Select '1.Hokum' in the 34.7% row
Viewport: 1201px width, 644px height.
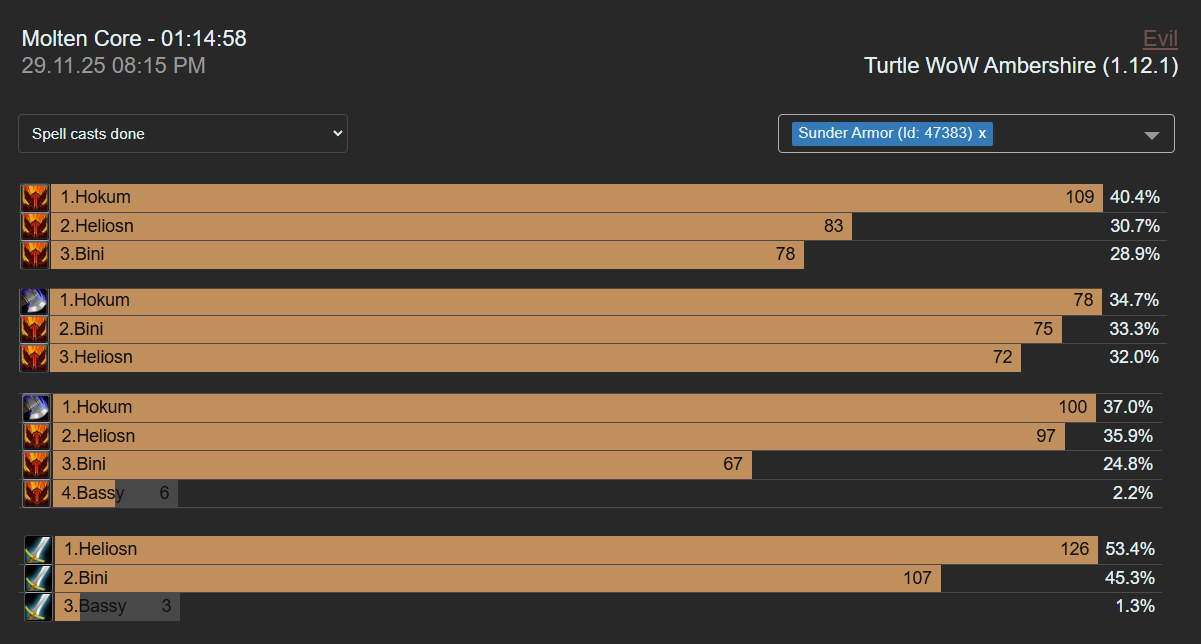click(x=94, y=301)
